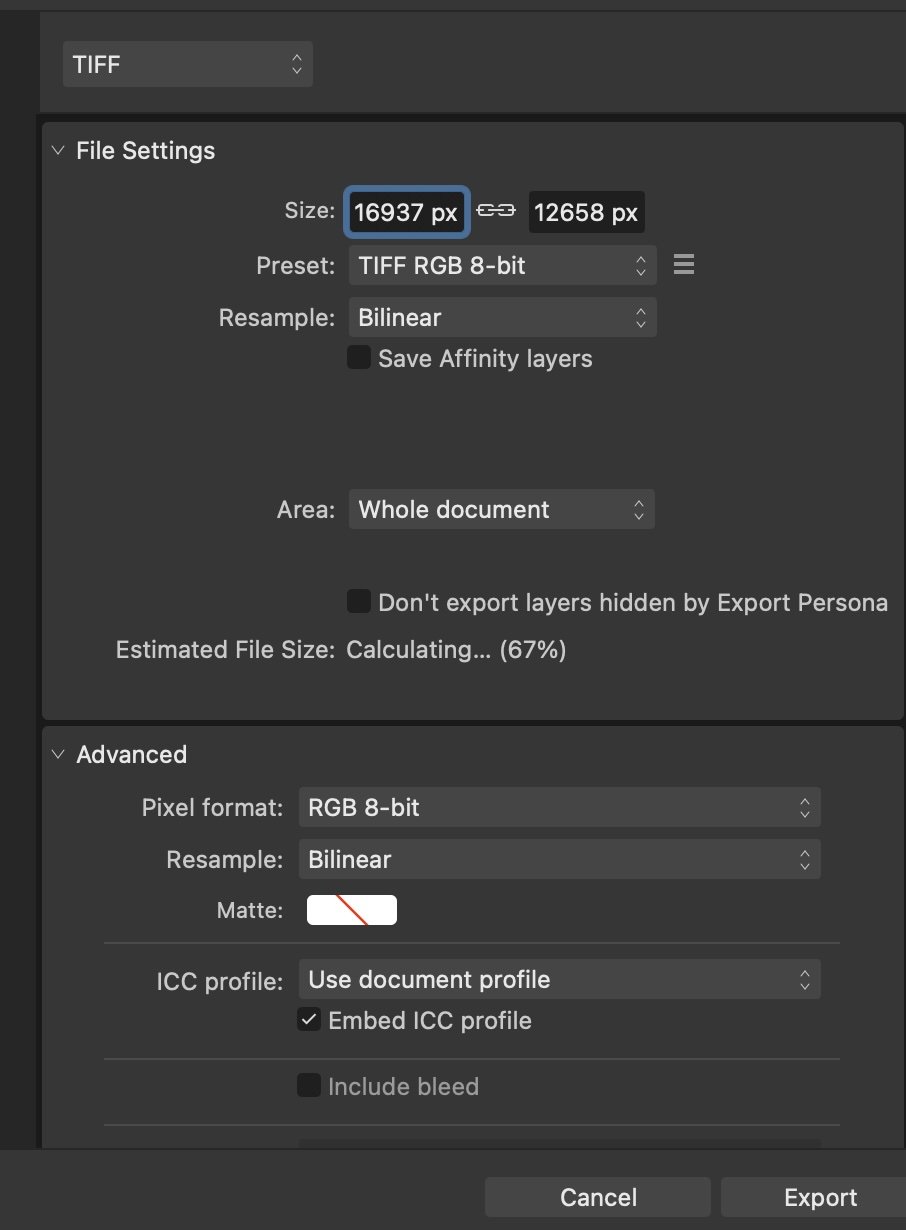Image resolution: width=906 pixels, height=1230 pixels.
Task: Uncheck Embed ICC profile
Action: point(310,1020)
